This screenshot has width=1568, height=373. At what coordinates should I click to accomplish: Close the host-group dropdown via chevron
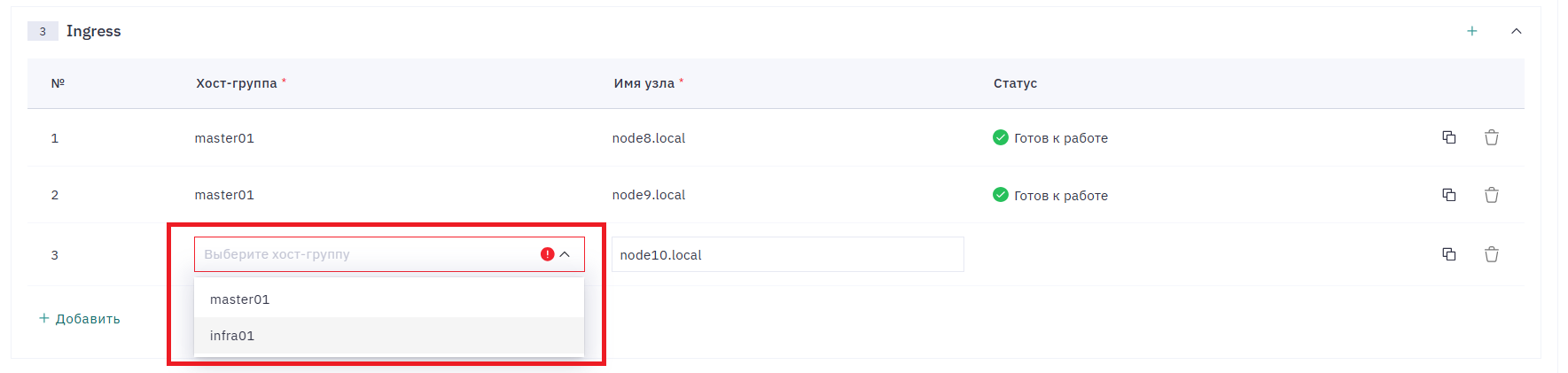[565, 254]
